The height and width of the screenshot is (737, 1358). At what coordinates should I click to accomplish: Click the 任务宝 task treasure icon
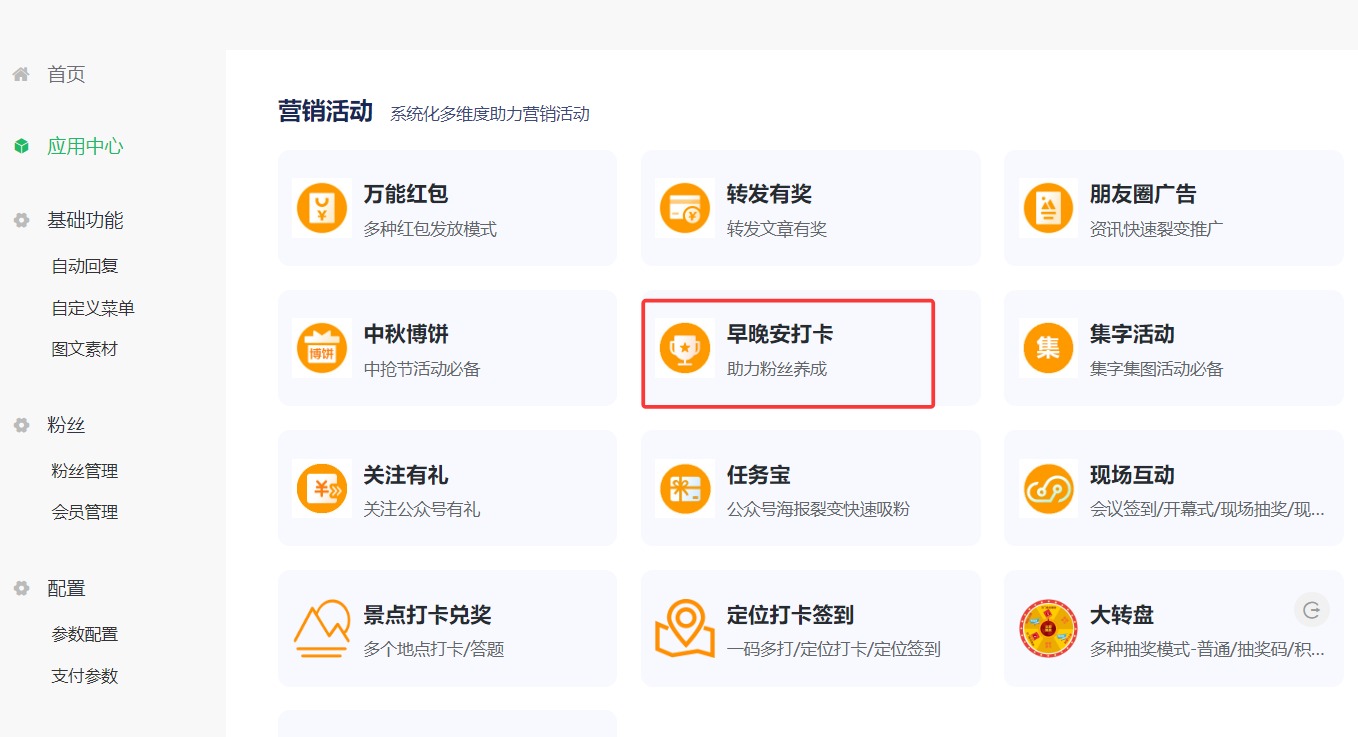(x=684, y=488)
